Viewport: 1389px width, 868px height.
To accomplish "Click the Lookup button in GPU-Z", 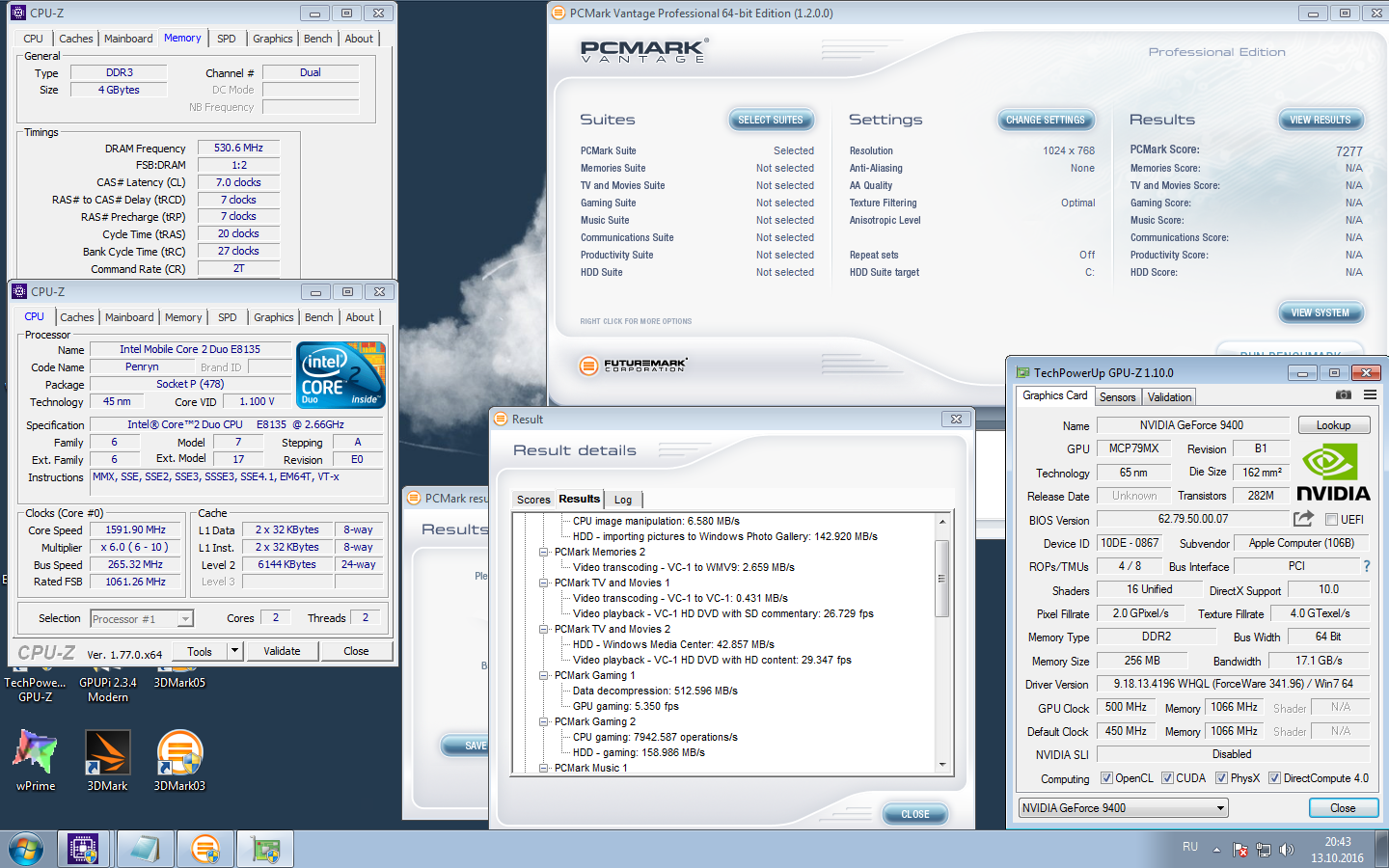I will coord(1333,425).
